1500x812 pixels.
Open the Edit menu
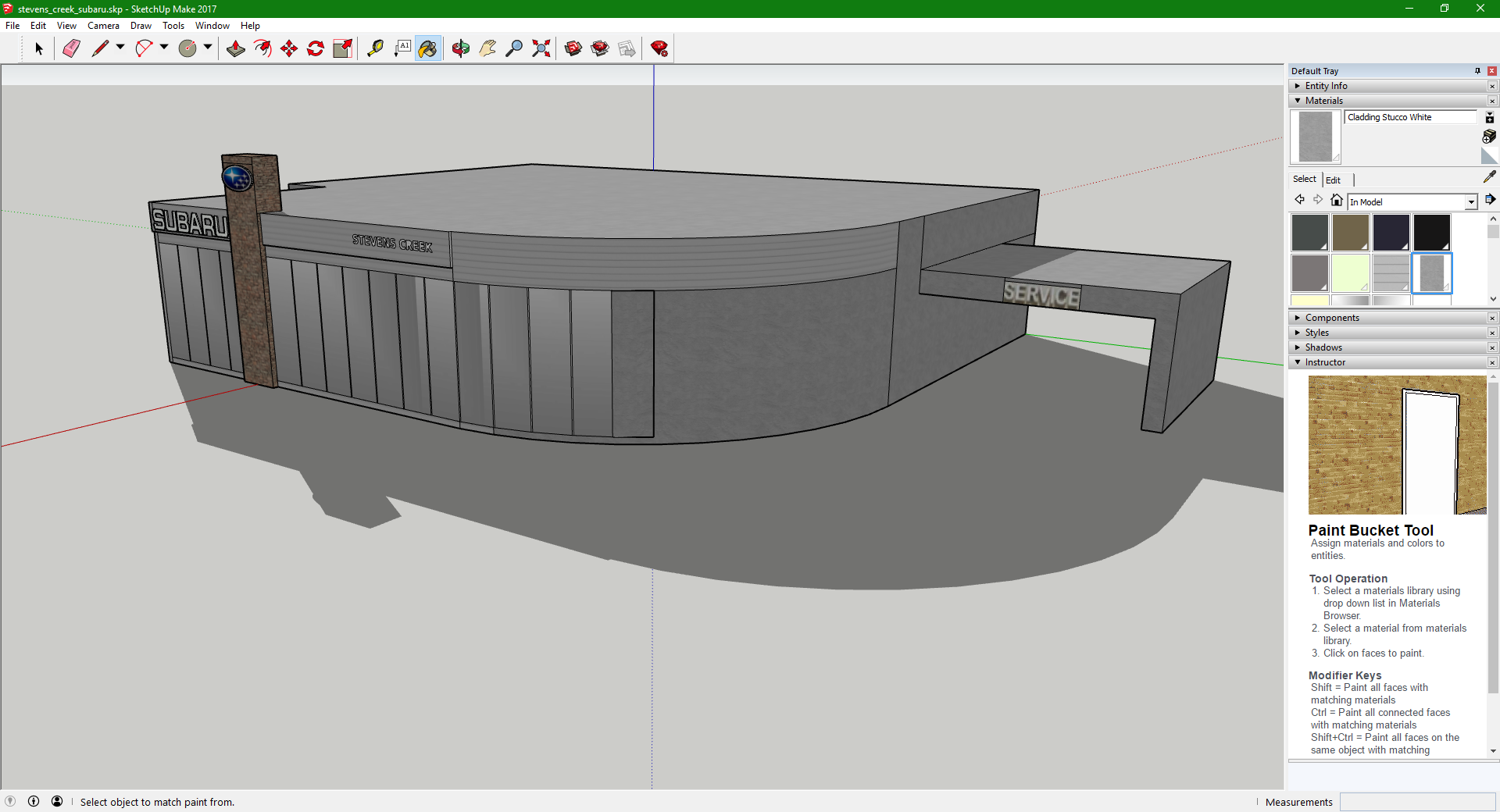[38, 26]
